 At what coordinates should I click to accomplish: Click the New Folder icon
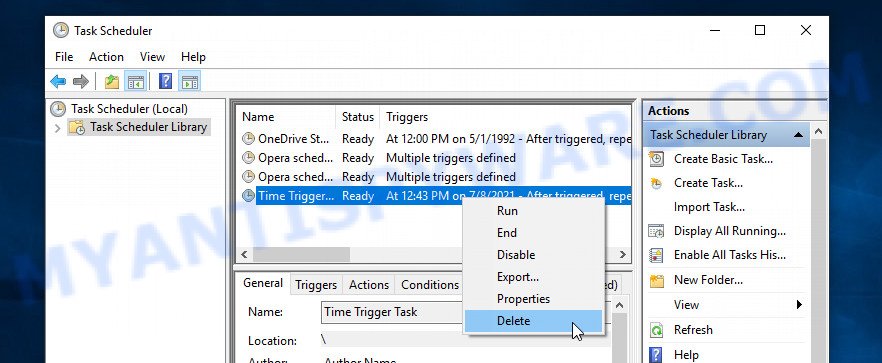tap(656, 280)
